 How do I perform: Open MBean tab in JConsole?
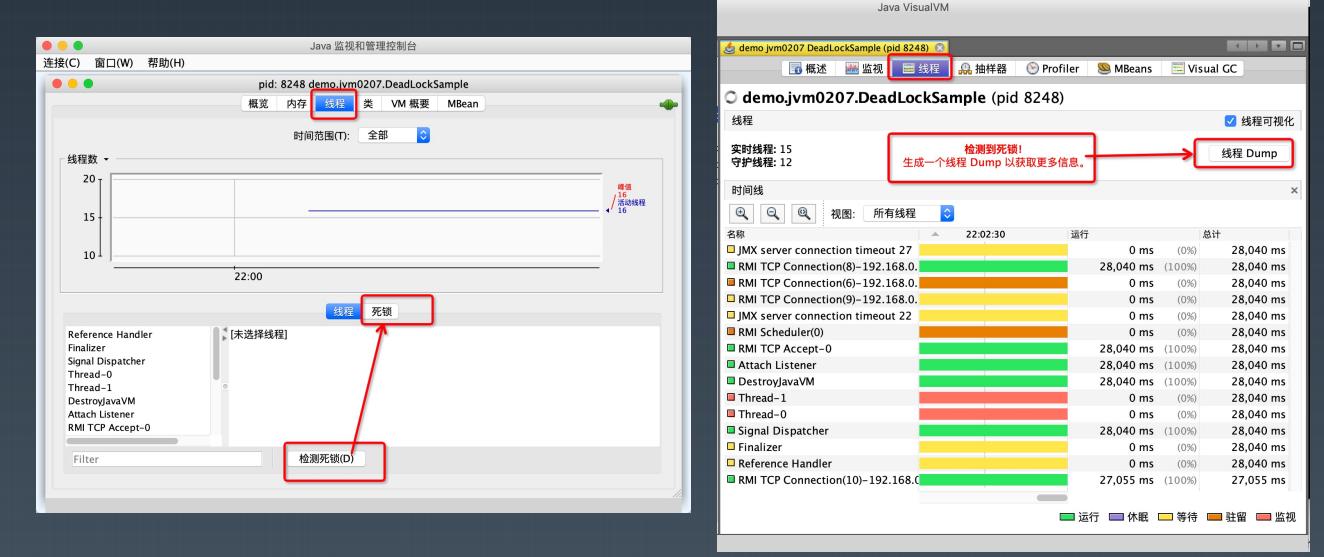coord(462,103)
